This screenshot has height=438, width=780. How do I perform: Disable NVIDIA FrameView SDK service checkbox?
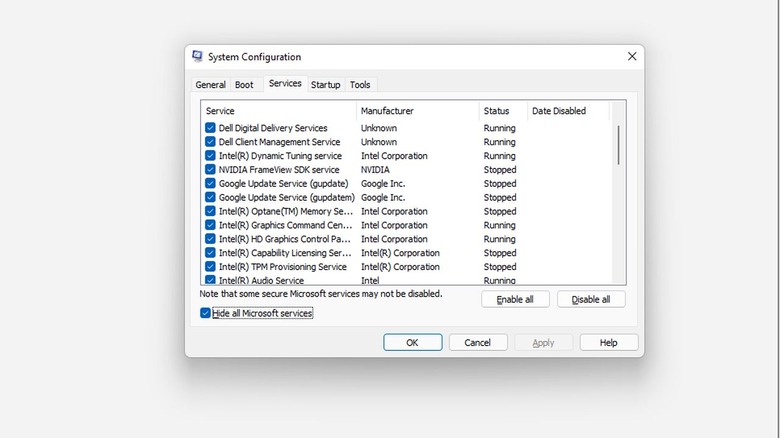click(210, 170)
